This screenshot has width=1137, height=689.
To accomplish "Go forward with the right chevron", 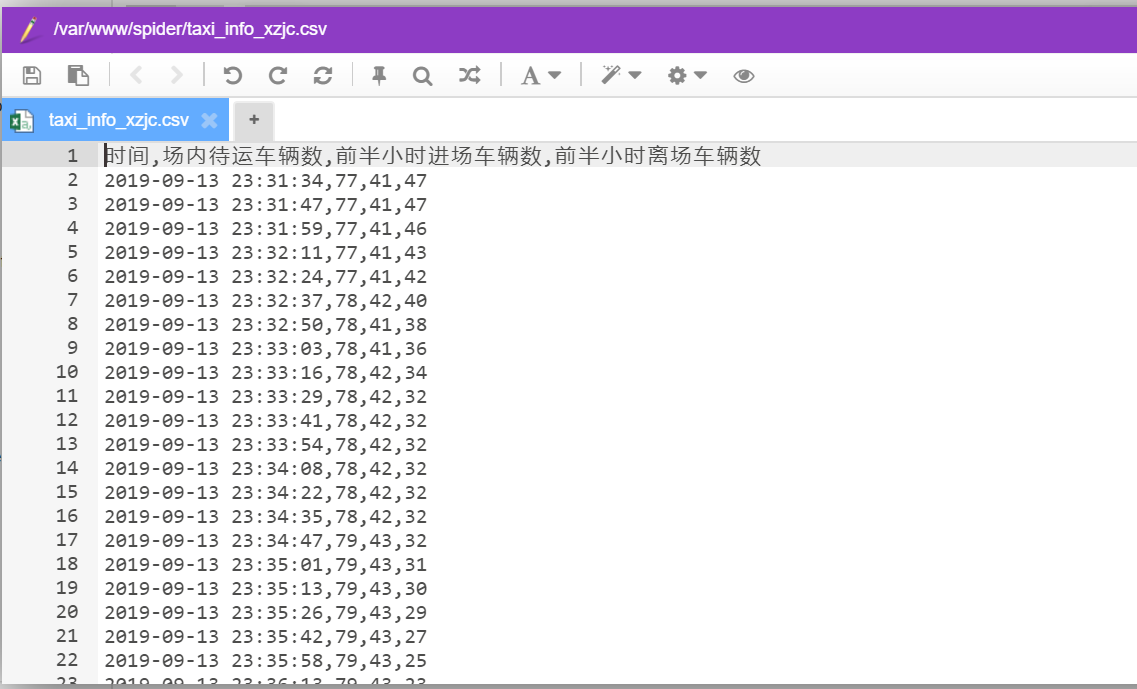I will click(x=176, y=75).
